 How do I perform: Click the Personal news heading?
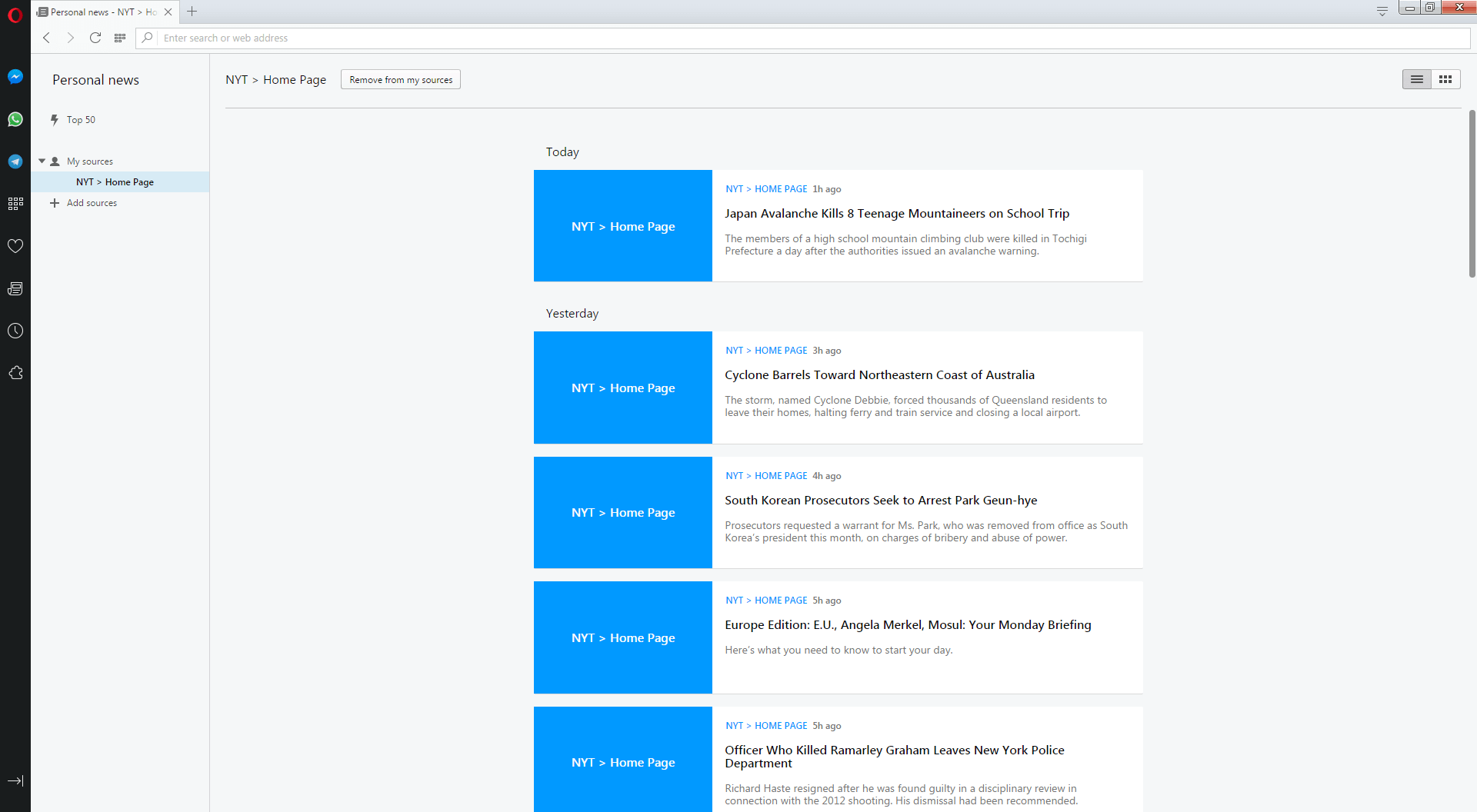(x=95, y=80)
